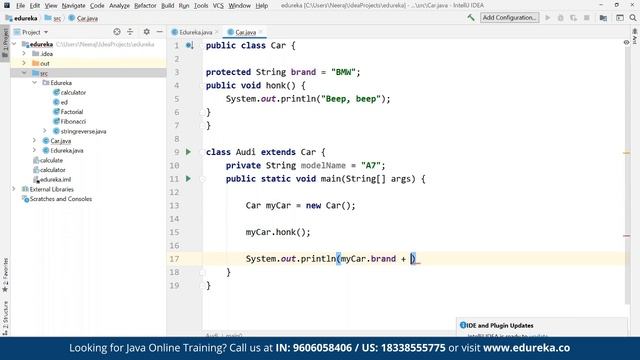The width and height of the screenshot is (640, 360).
Task: Open the Build menu
Action: point(167,6)
